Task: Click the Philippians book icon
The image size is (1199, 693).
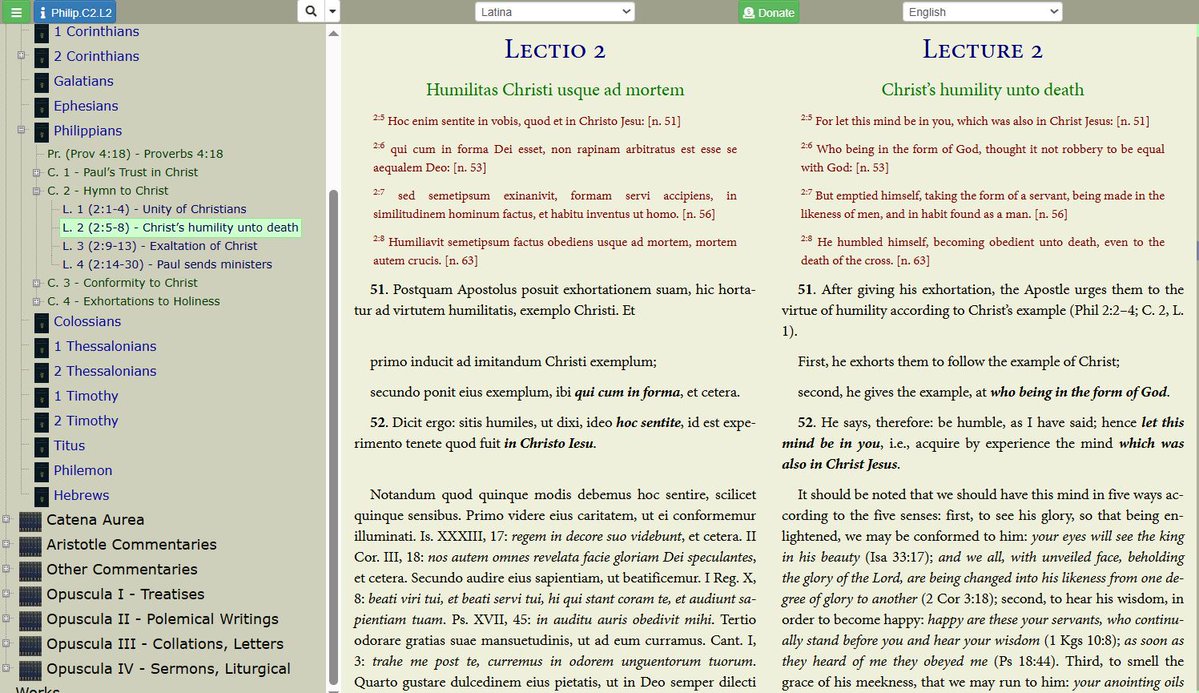Action: [41, 132]
